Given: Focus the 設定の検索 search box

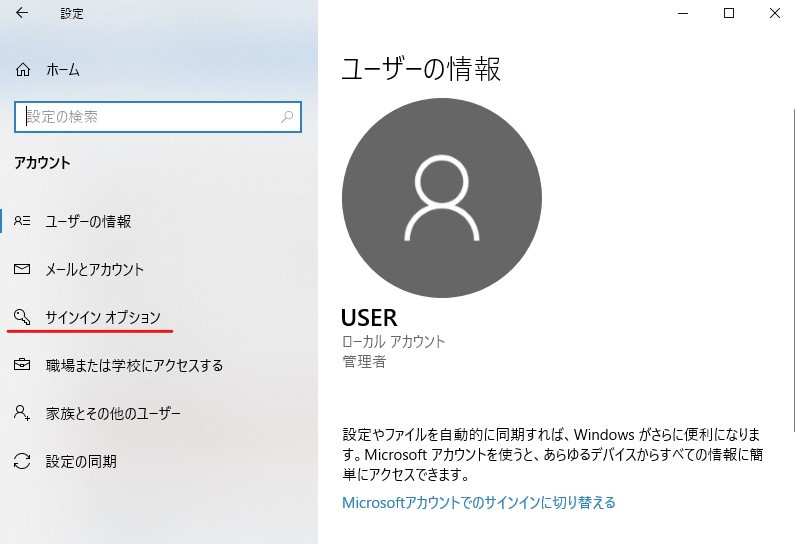Looking at the screenshot, I should click(x=158, y=117).
